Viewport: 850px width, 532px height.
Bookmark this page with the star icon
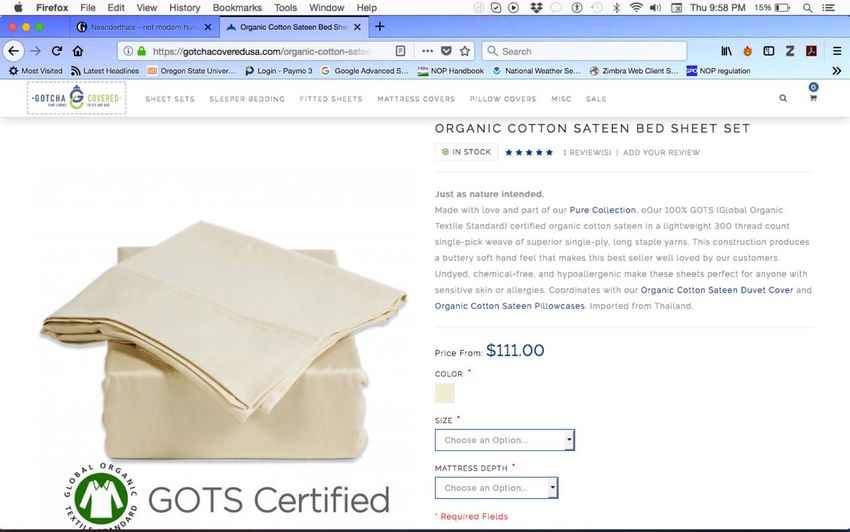(465, 51)
